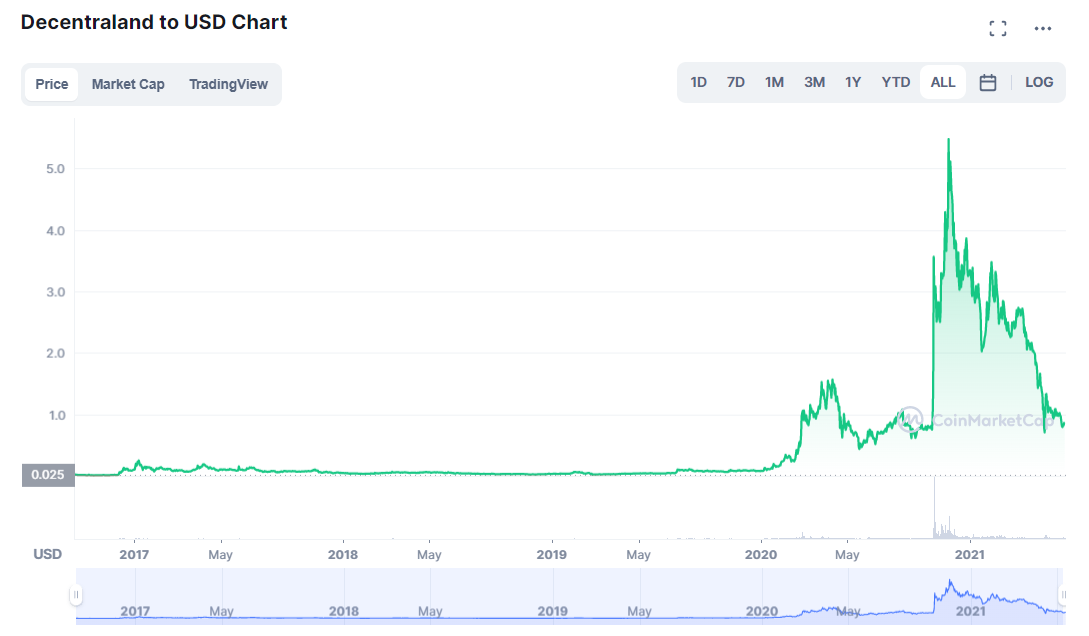Set chart range to 1Y

coord(853,83)
